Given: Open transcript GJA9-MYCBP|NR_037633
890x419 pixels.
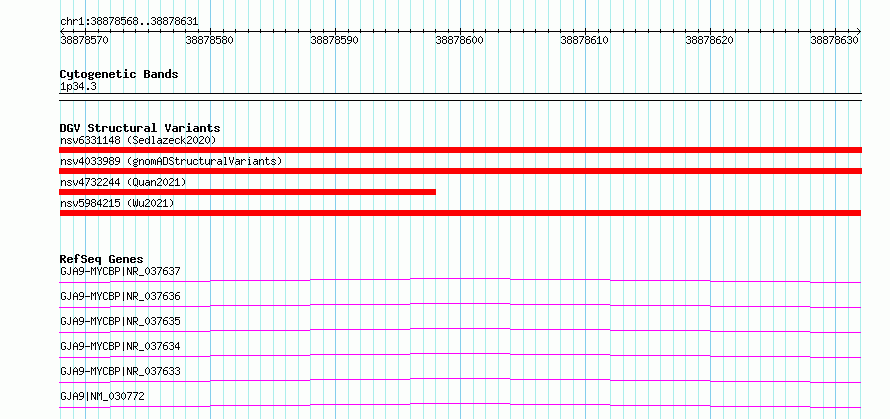Looking at the screenshot, I should pyautogui.click(x=120, y=371).
